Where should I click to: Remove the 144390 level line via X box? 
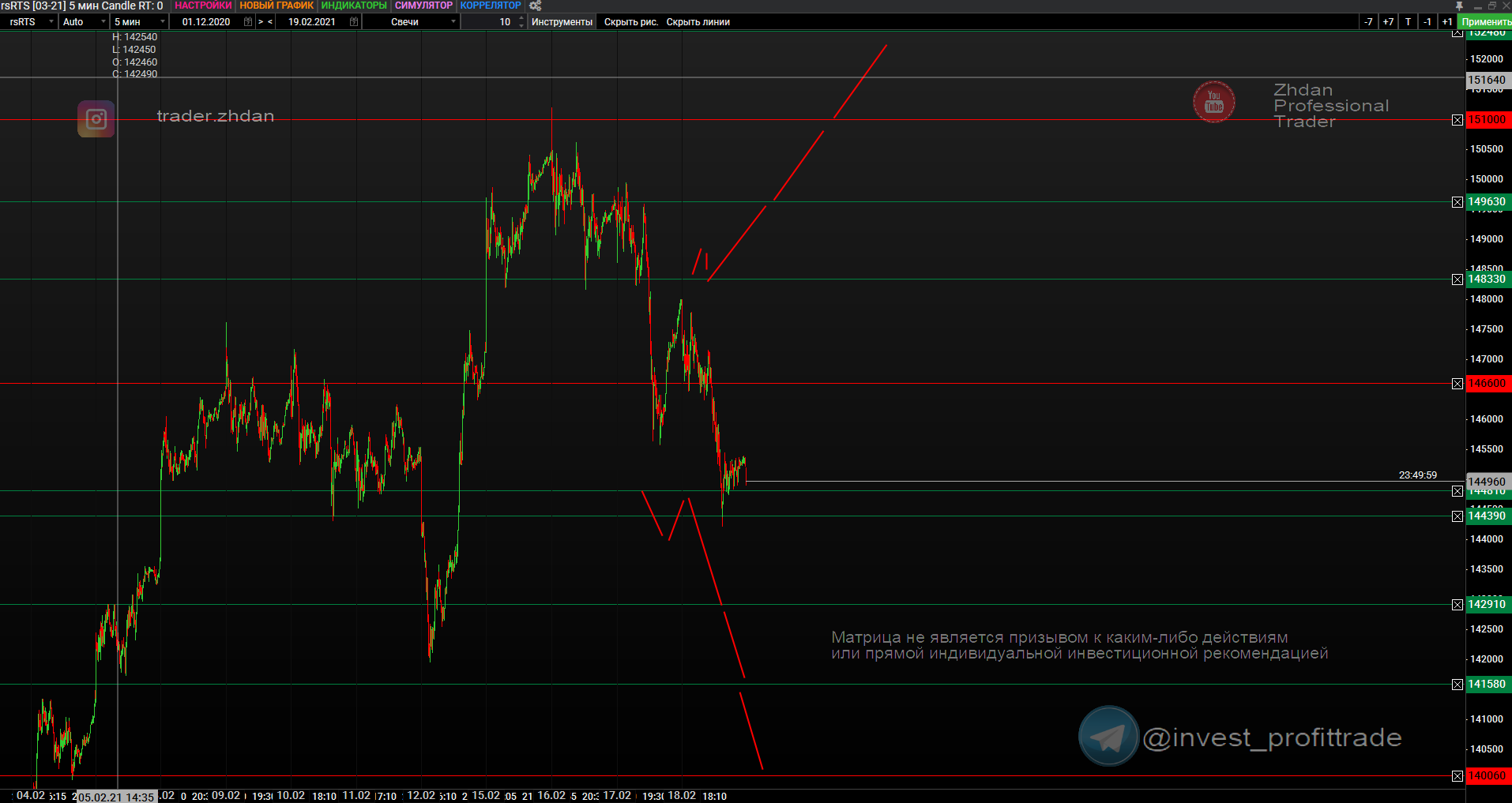[x=1457, y=516]
